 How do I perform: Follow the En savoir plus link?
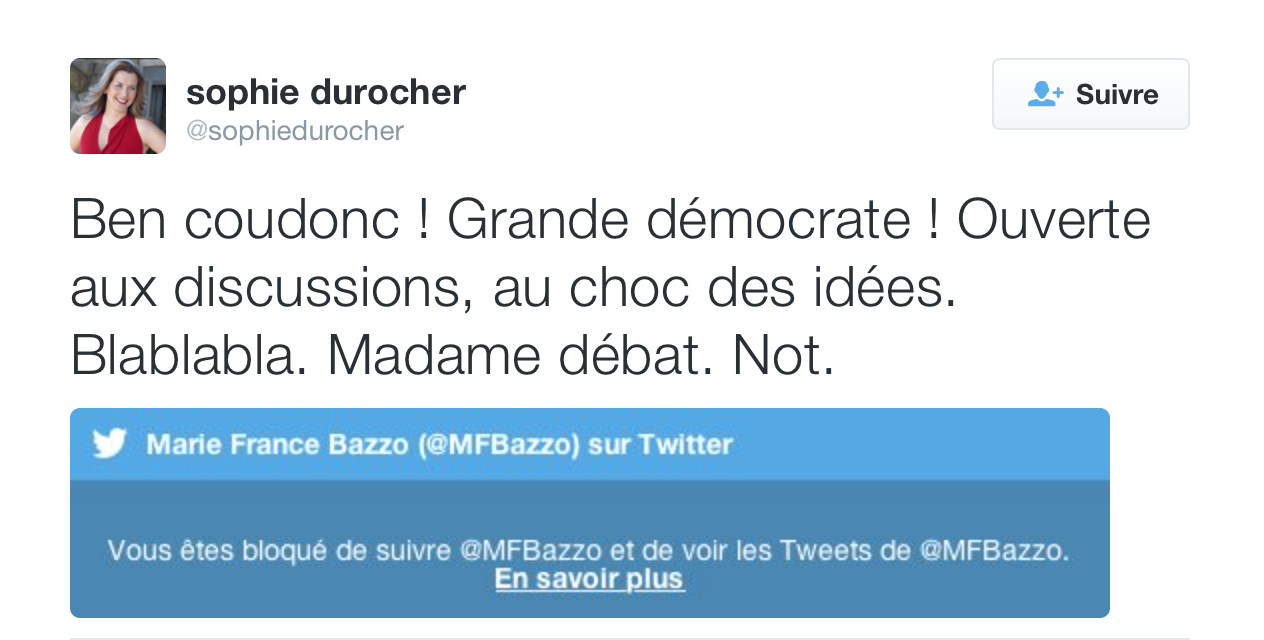coord(590,579)
